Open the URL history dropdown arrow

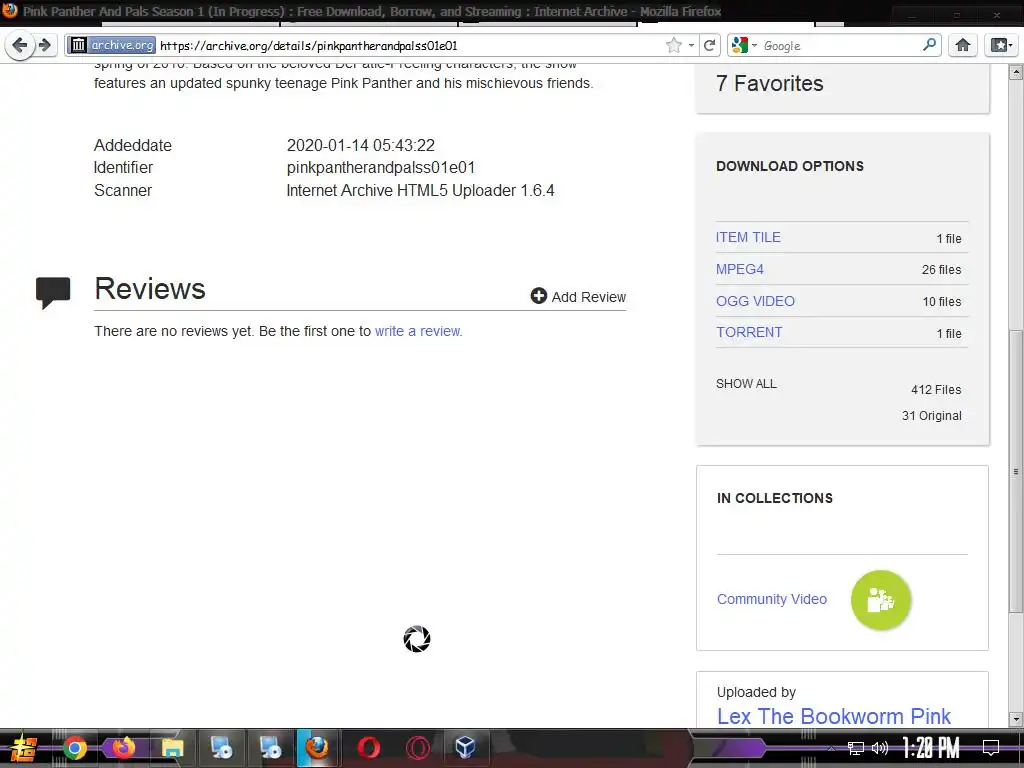[691, 45]
